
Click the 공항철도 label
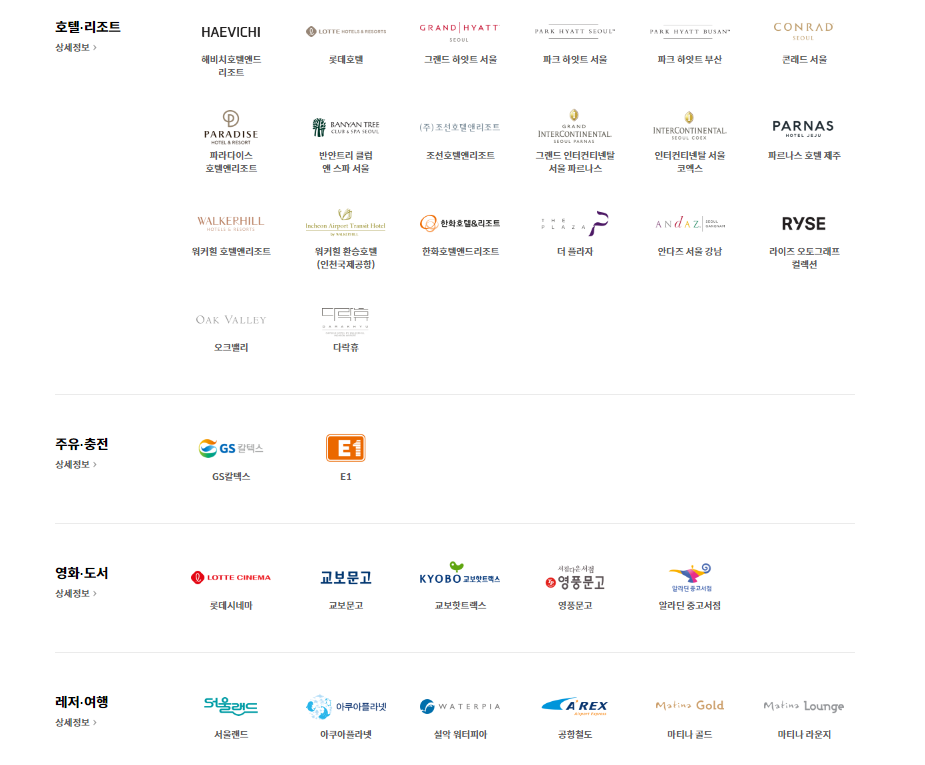pos(575,735)
